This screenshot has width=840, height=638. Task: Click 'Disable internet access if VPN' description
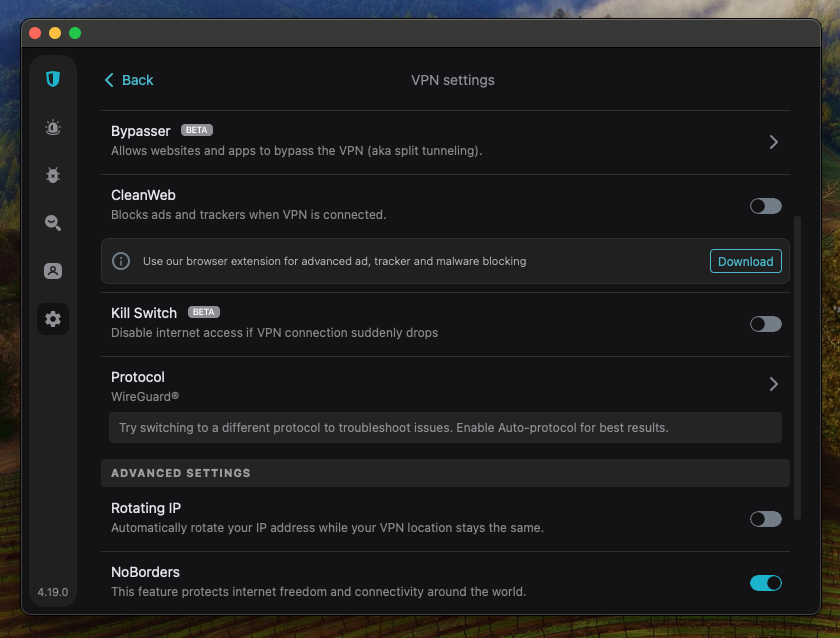pyautogui.click(x=274, y=333)
